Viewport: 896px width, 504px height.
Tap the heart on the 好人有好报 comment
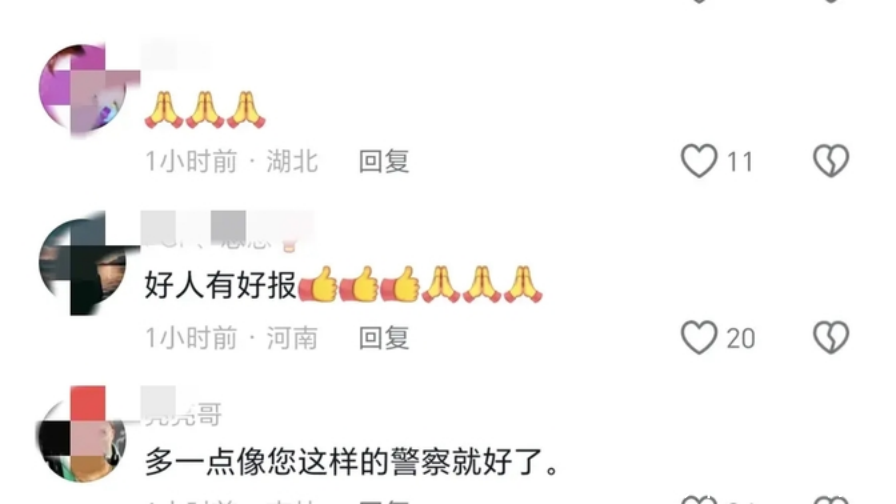(x=698, y=337)
